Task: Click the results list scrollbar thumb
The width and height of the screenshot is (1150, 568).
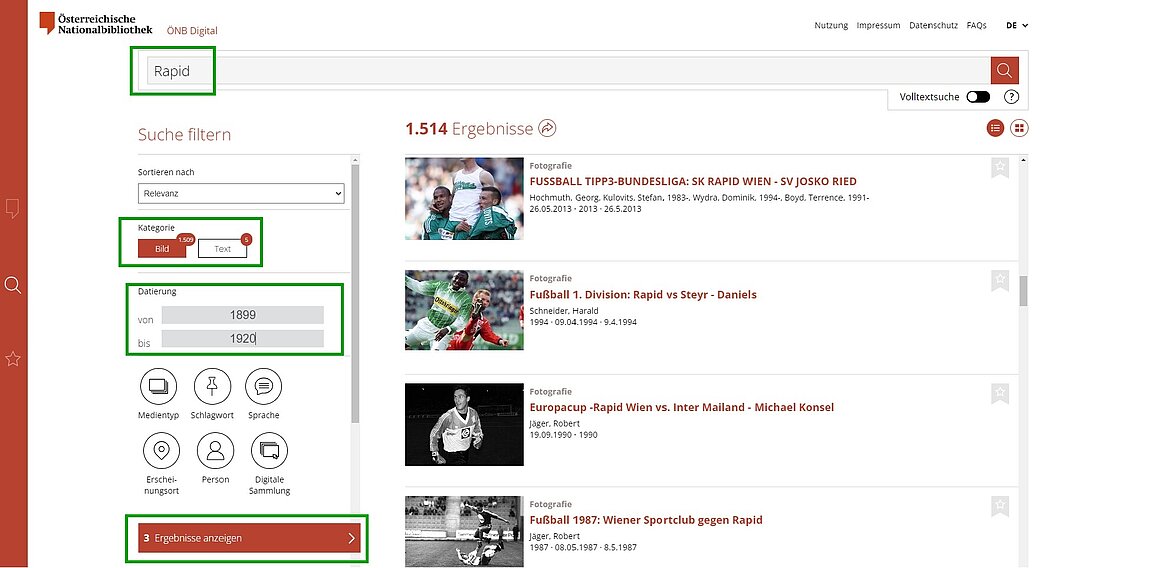Action: coord(1023,291)
